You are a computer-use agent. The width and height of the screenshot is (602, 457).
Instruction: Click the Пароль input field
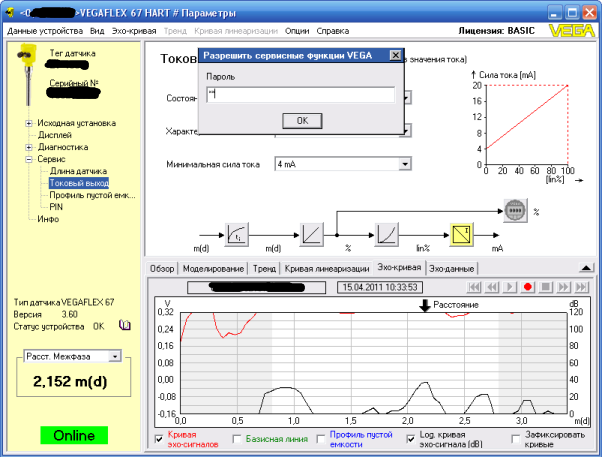point(301,94)
